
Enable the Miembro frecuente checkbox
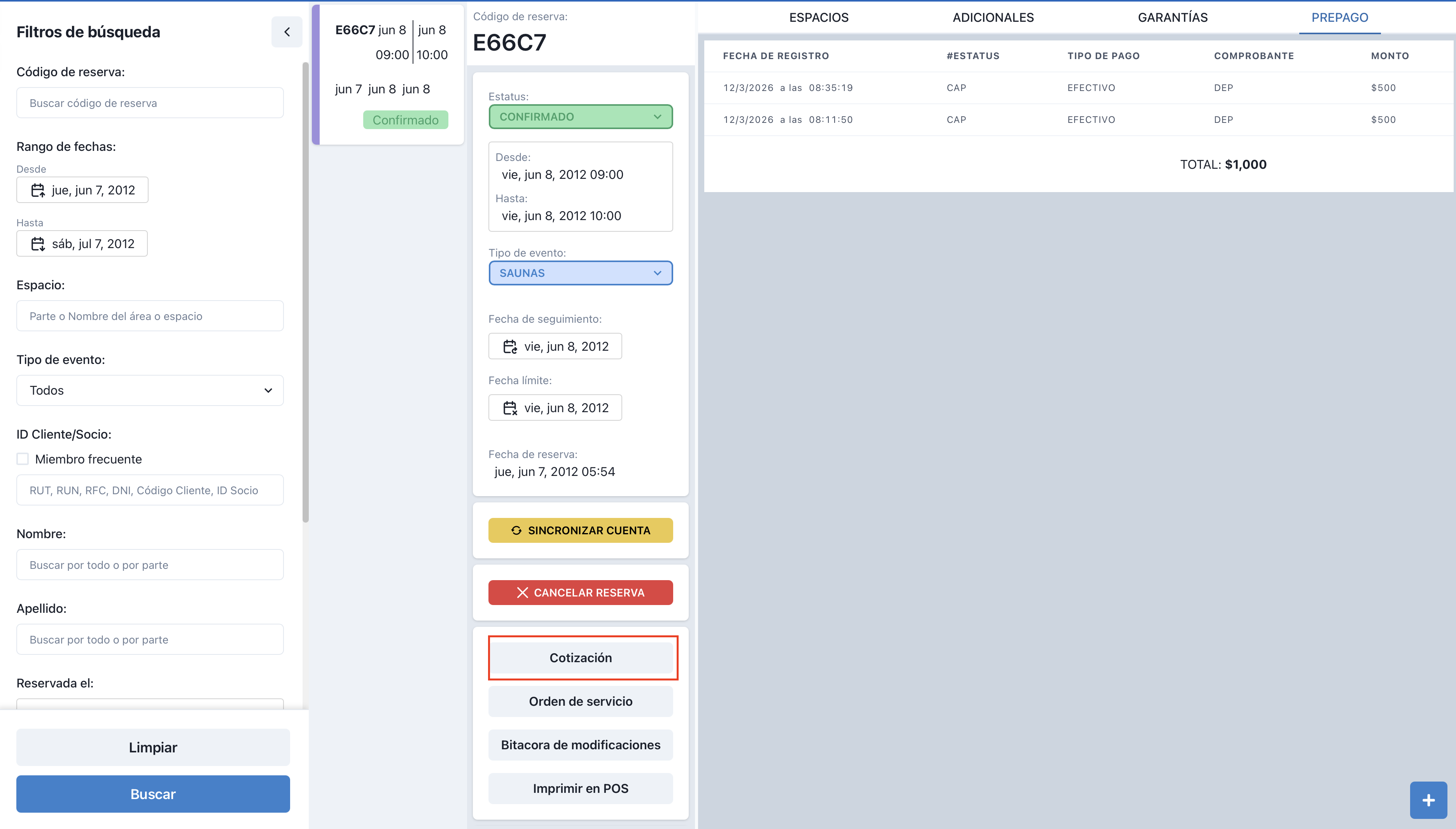coord(23,459)
